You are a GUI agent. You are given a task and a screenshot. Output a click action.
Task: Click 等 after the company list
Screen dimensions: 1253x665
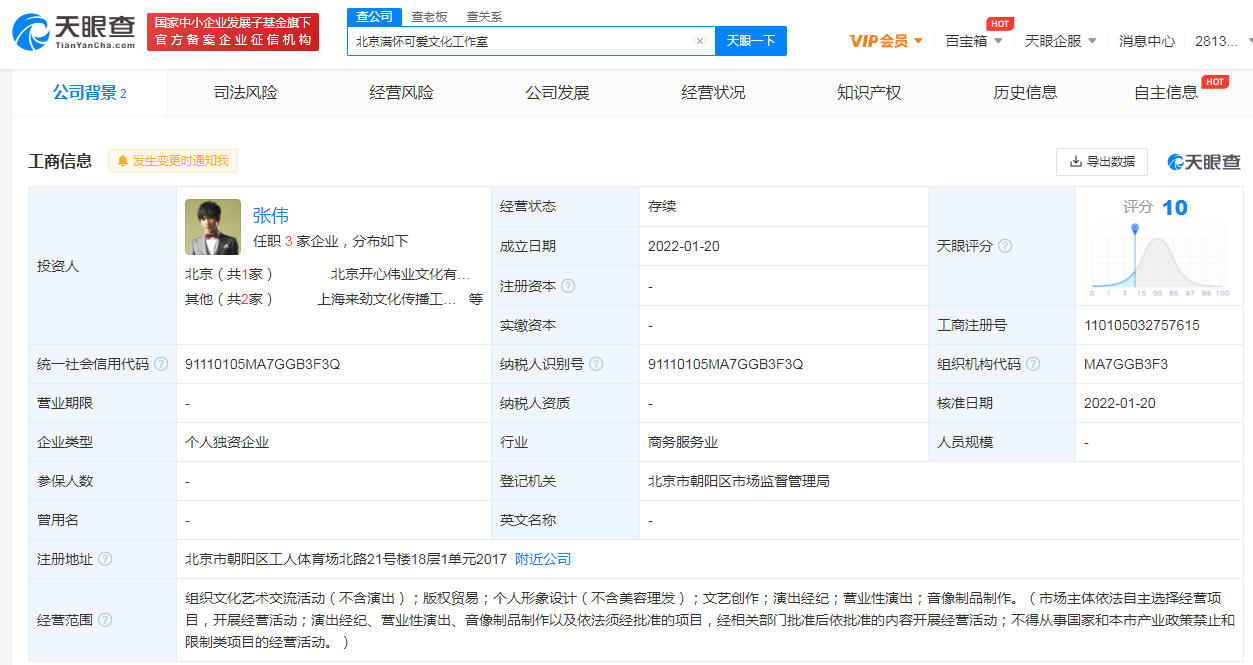(x=476, y=299)
